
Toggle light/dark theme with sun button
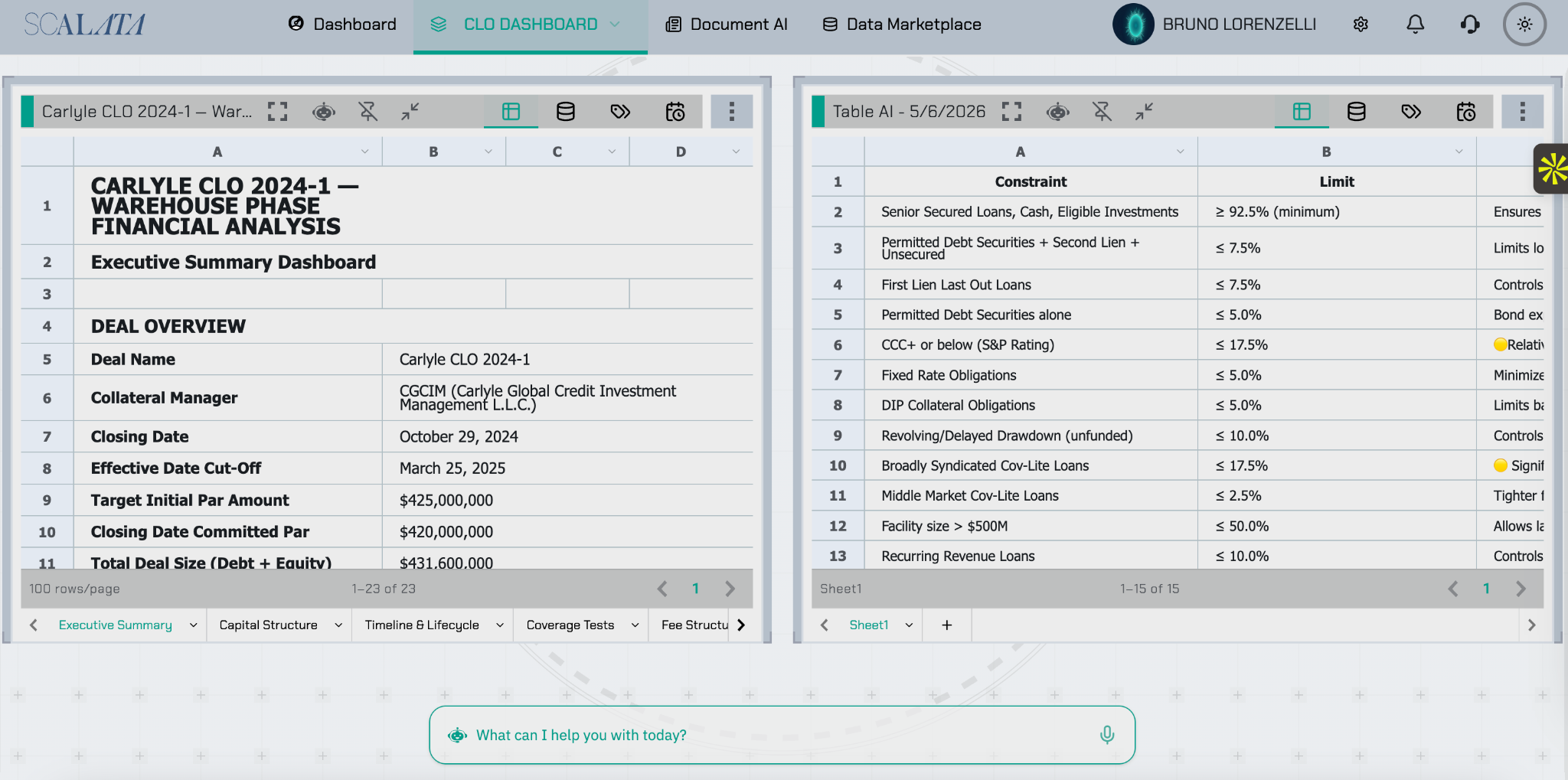pos(1525,24)
